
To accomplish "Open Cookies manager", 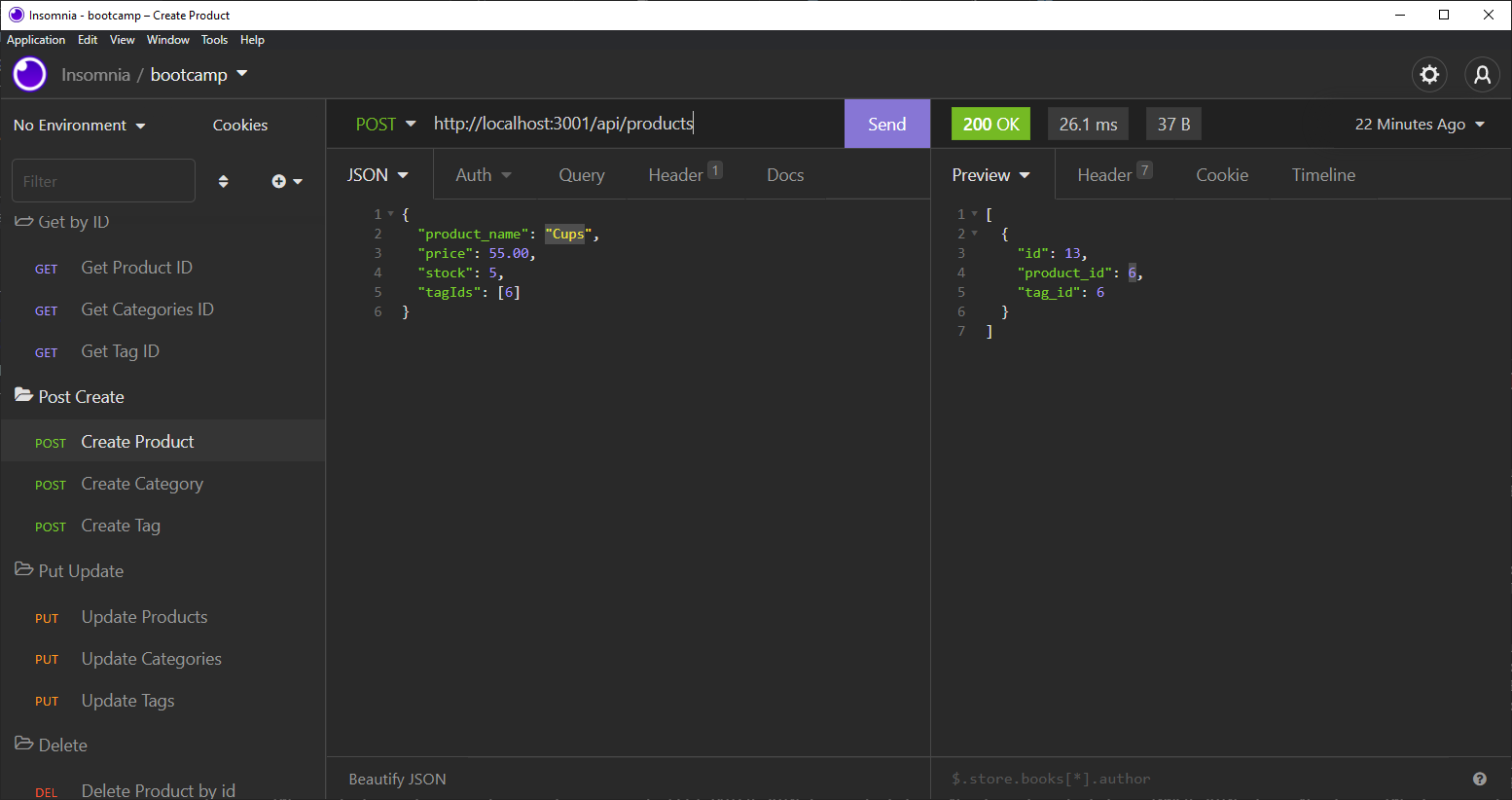I will tap(240, 126).
